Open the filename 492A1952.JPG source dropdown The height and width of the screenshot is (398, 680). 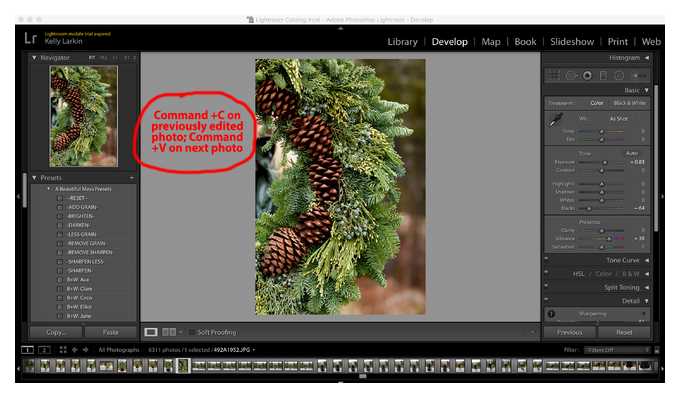[x=234, y=349]
